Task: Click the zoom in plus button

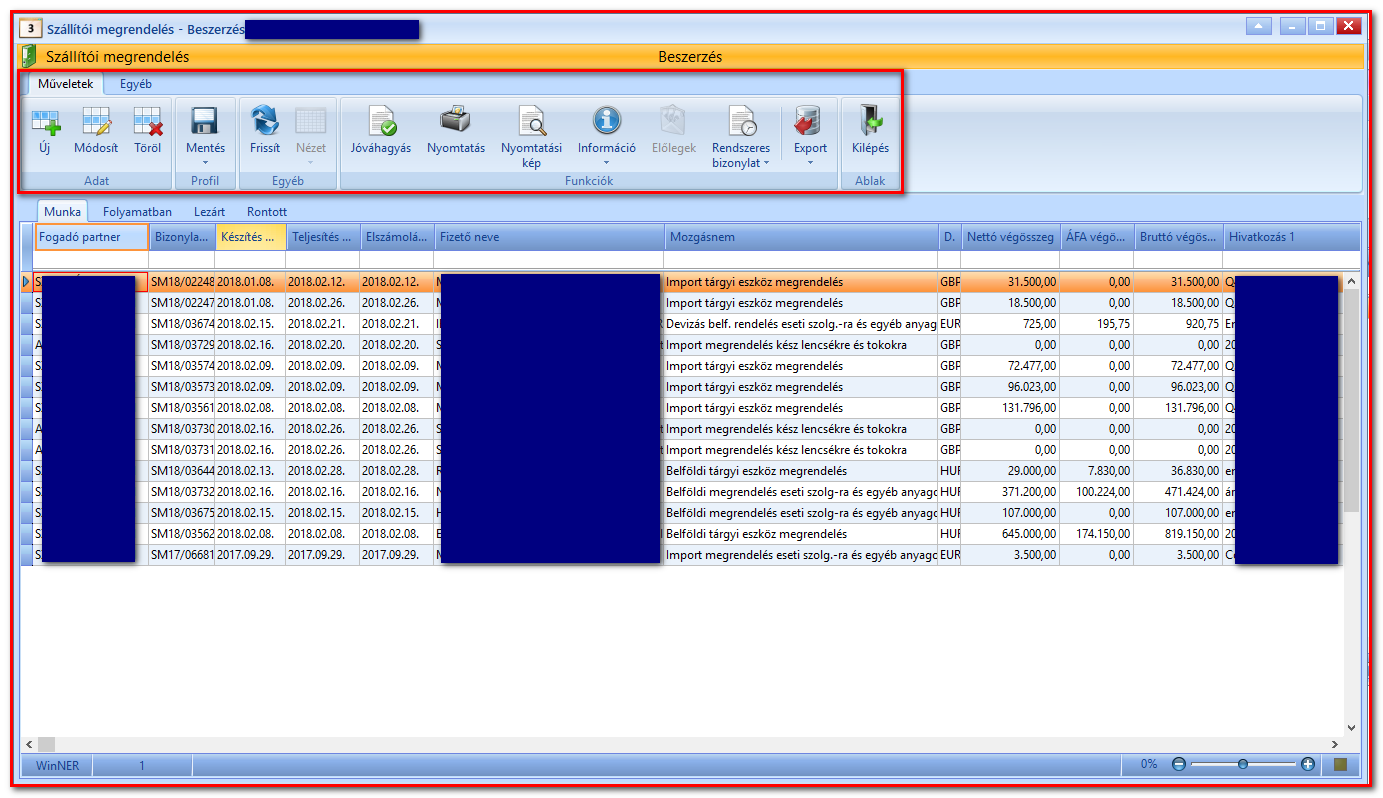Action: 1308,764
